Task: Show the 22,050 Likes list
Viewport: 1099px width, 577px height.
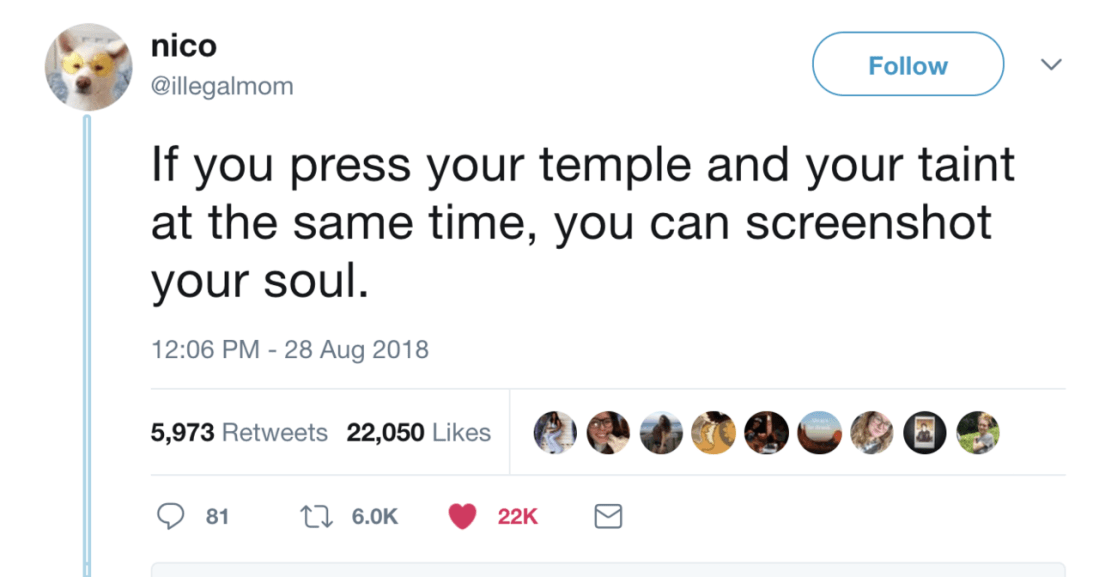Action: pos(418,433)
